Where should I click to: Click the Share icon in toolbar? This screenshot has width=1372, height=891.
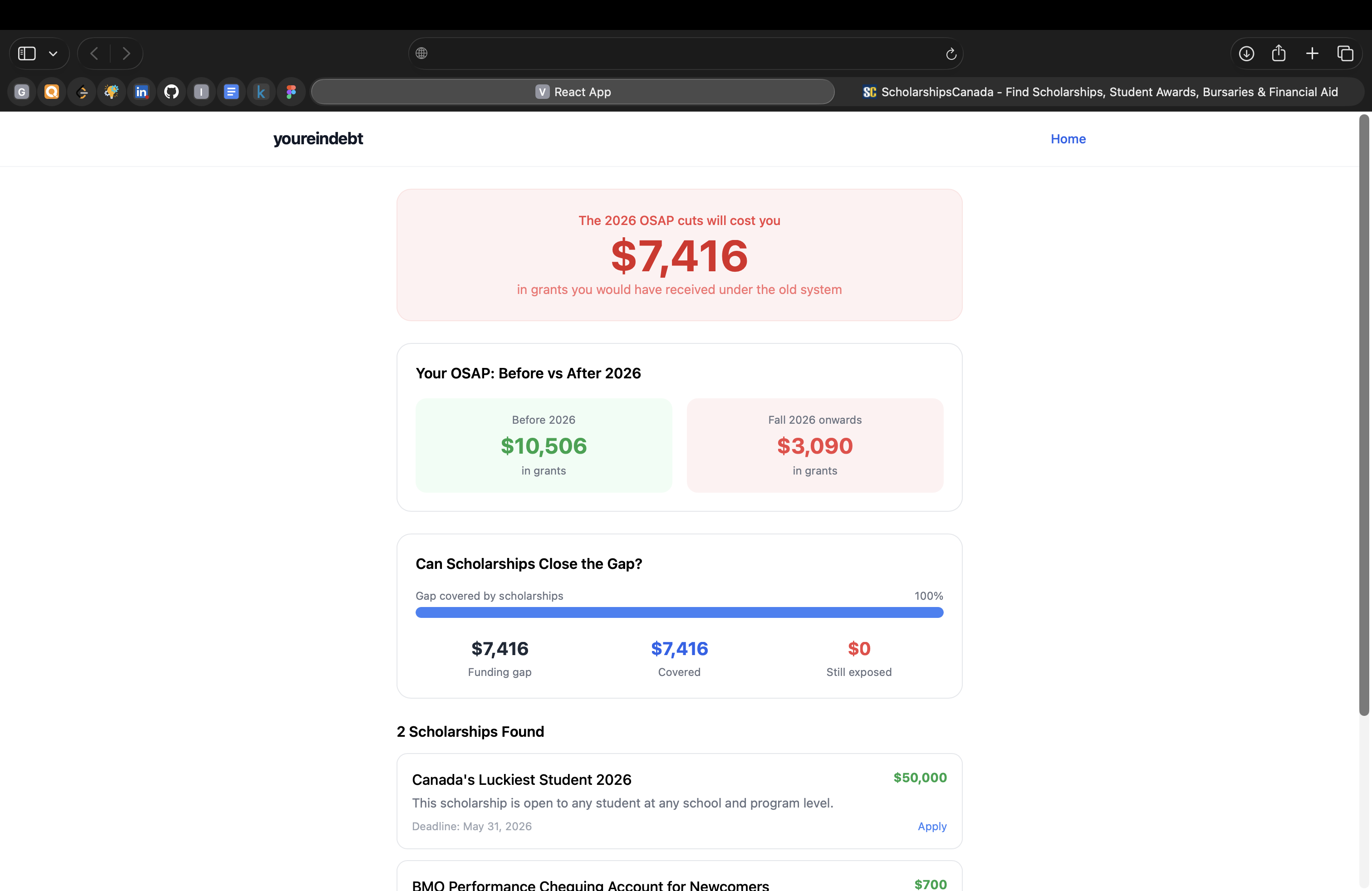tap(1279, 54)
